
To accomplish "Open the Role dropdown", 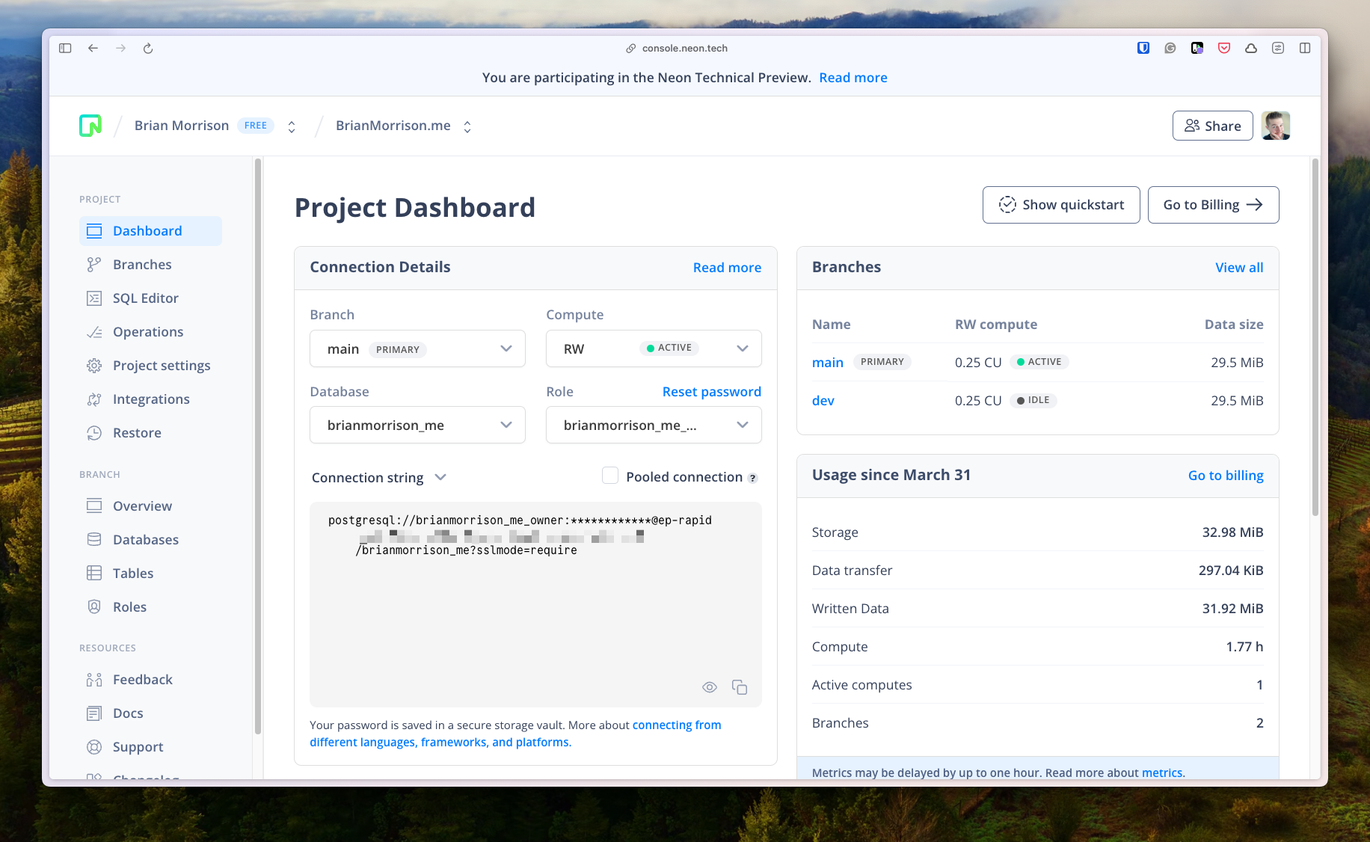I will coord(654,425).
